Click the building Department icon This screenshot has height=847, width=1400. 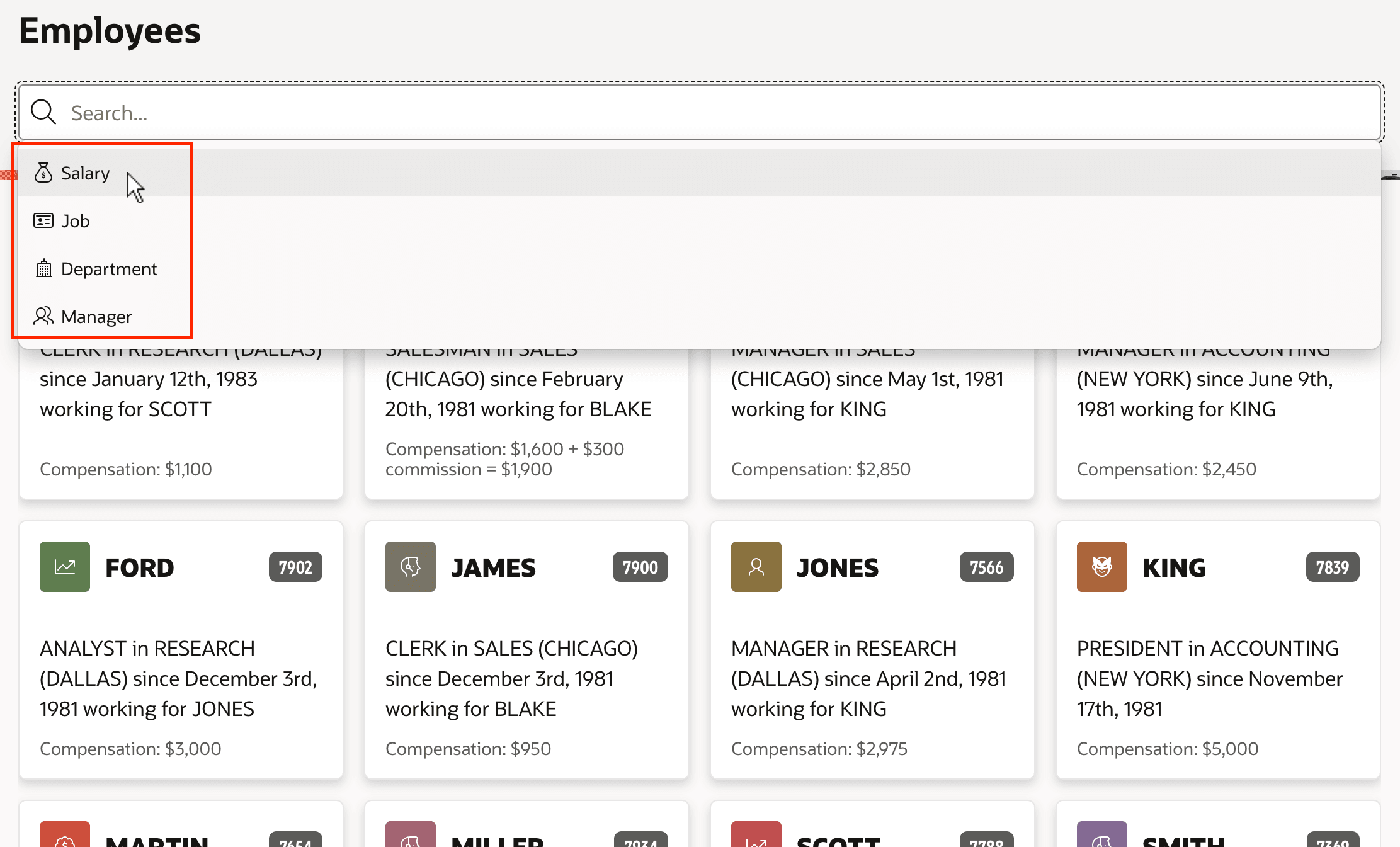coord(43,269)
